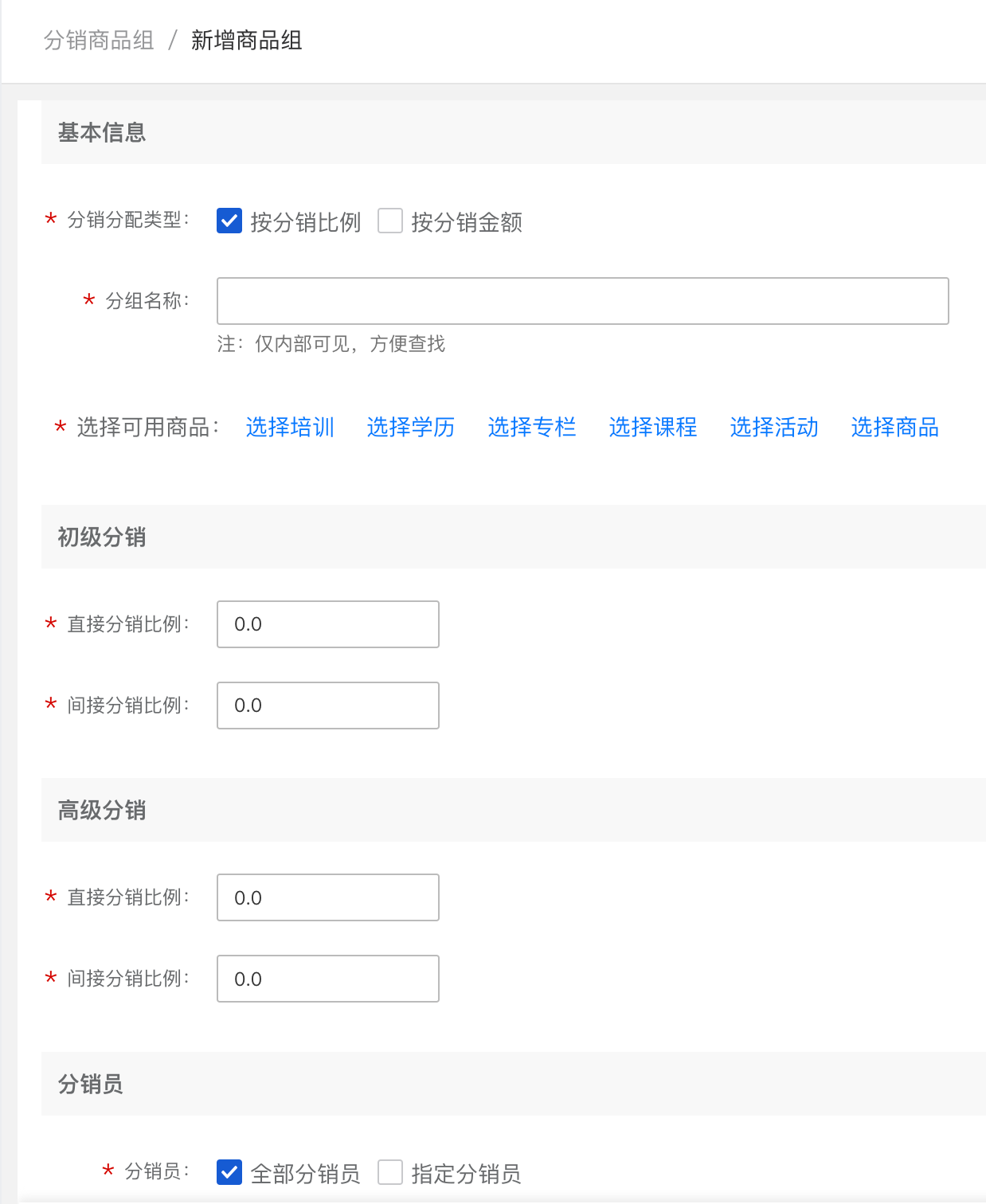This screenshot has height=1204, width=986.
Task: Click the 选择商品 link
Action: click(x=895, y=428)
